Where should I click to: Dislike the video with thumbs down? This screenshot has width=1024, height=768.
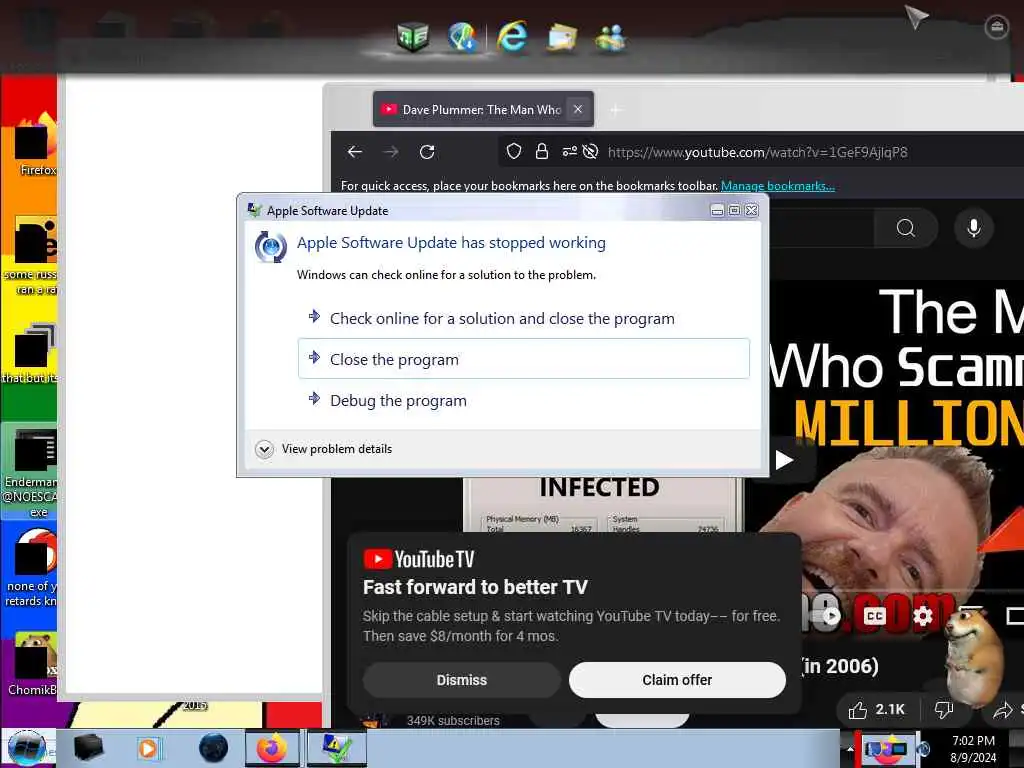944,710
